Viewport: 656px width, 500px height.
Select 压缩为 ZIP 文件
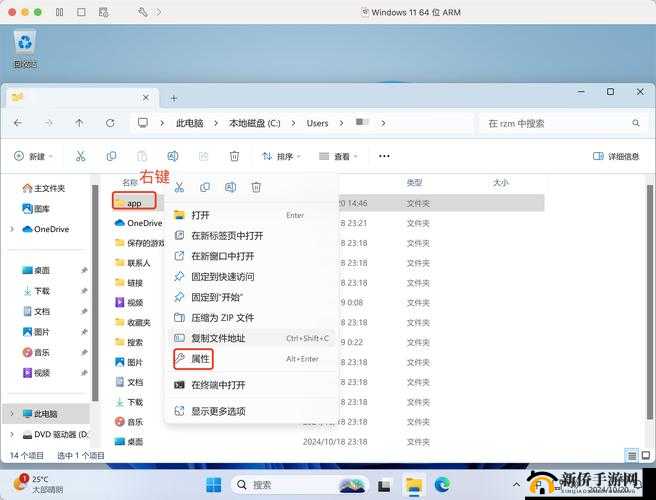pyautogui.click(x=251, y=318)
